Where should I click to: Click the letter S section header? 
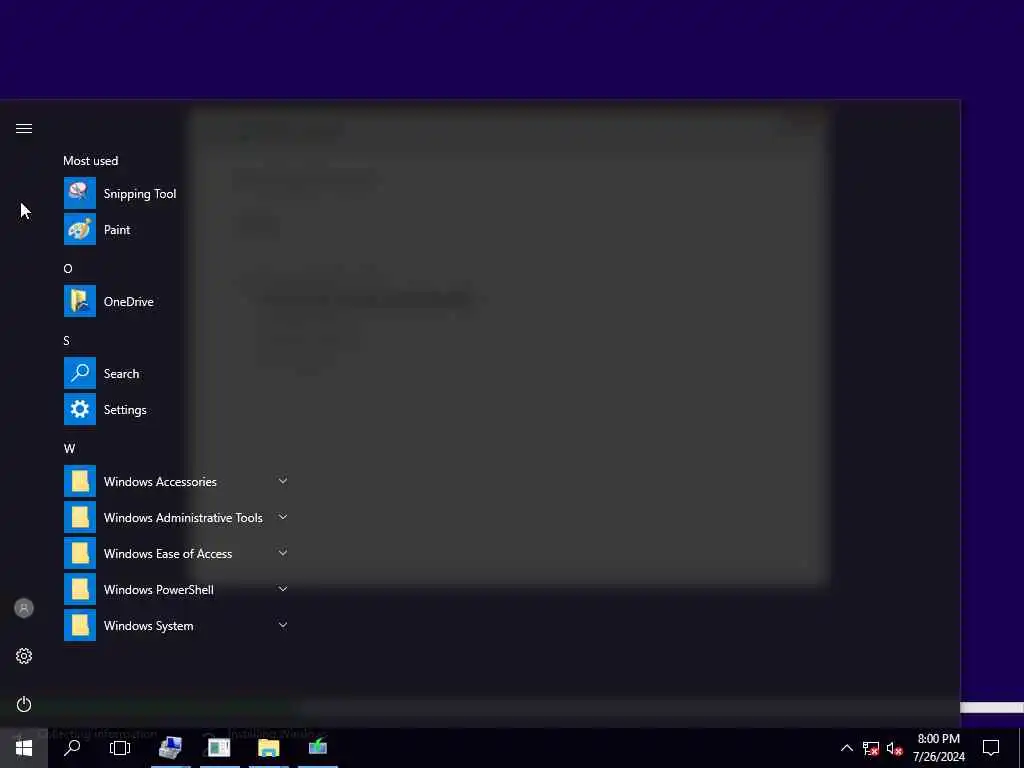click(66, 340)
